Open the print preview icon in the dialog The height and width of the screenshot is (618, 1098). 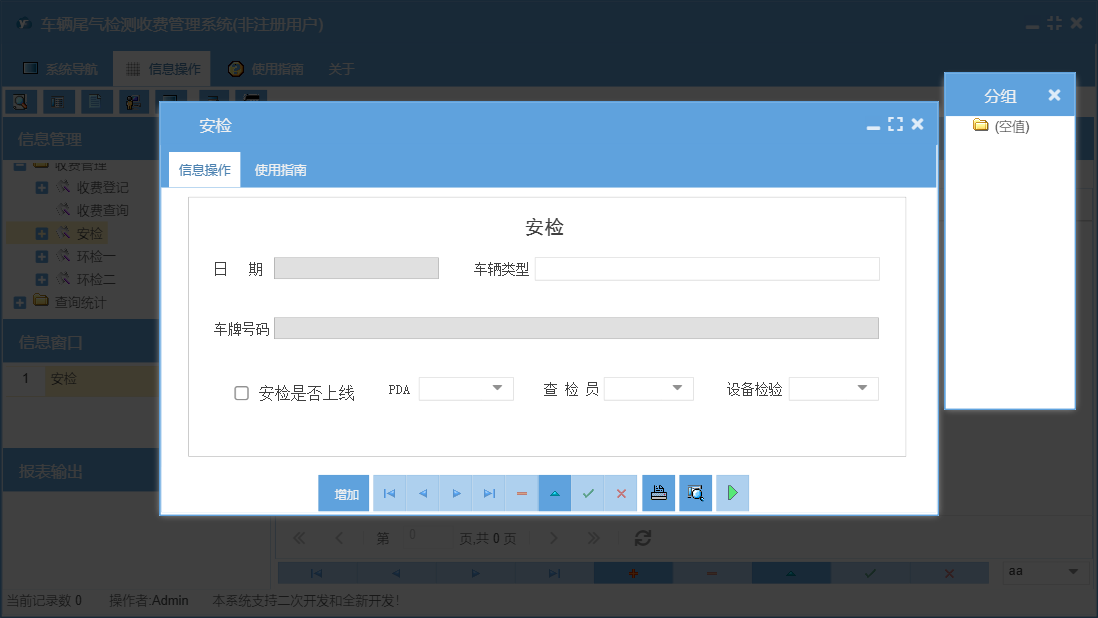click(x=695, y=492)
